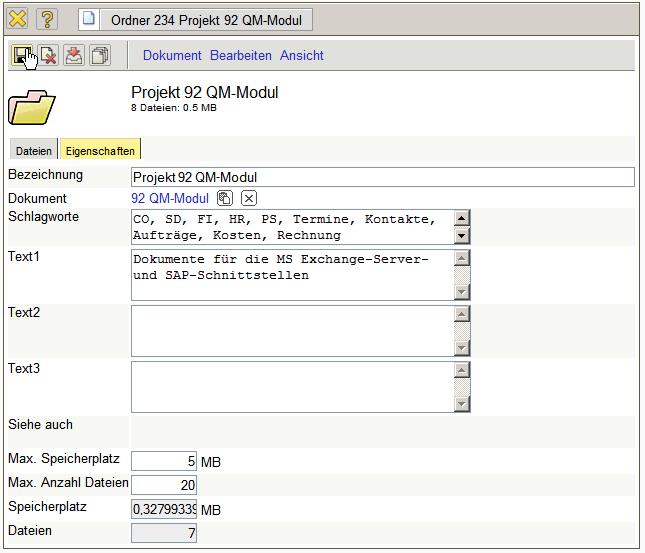
Task: Click inside the Schlagworte text area
Action: click(x=292, y=227)
